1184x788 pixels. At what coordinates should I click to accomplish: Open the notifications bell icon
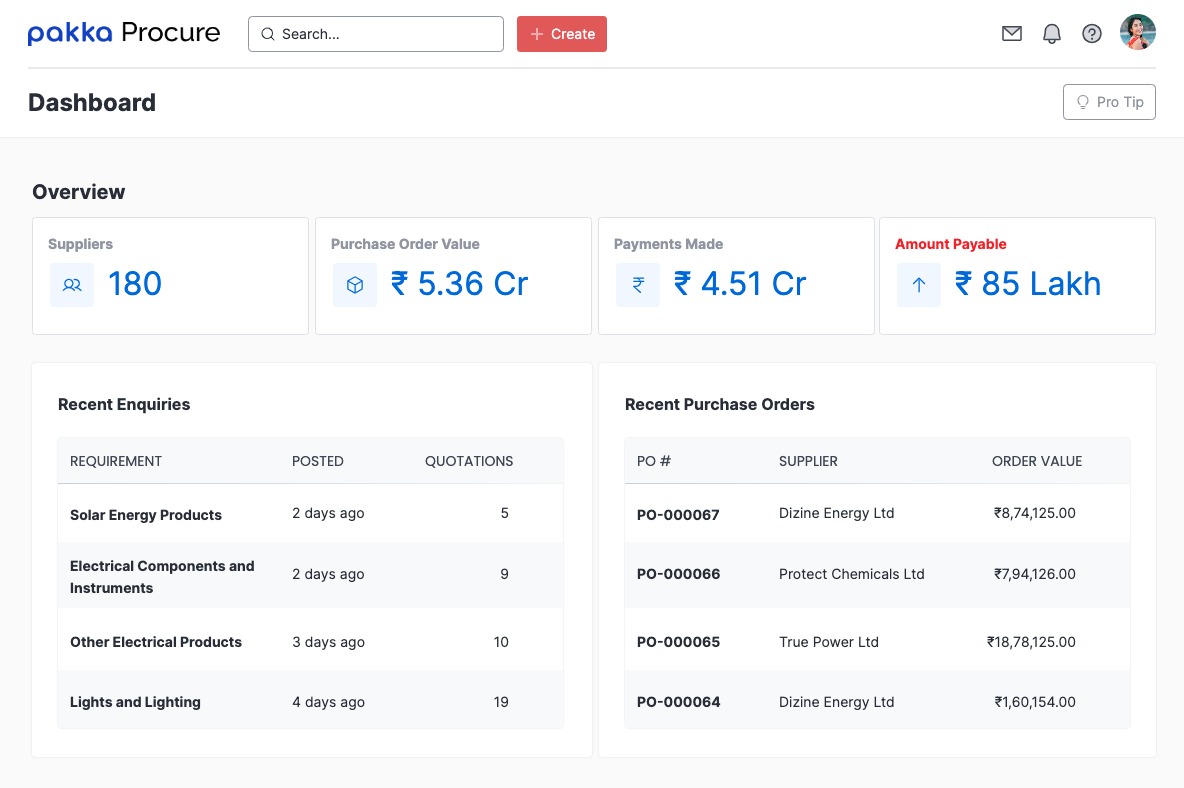(1051, 33)
